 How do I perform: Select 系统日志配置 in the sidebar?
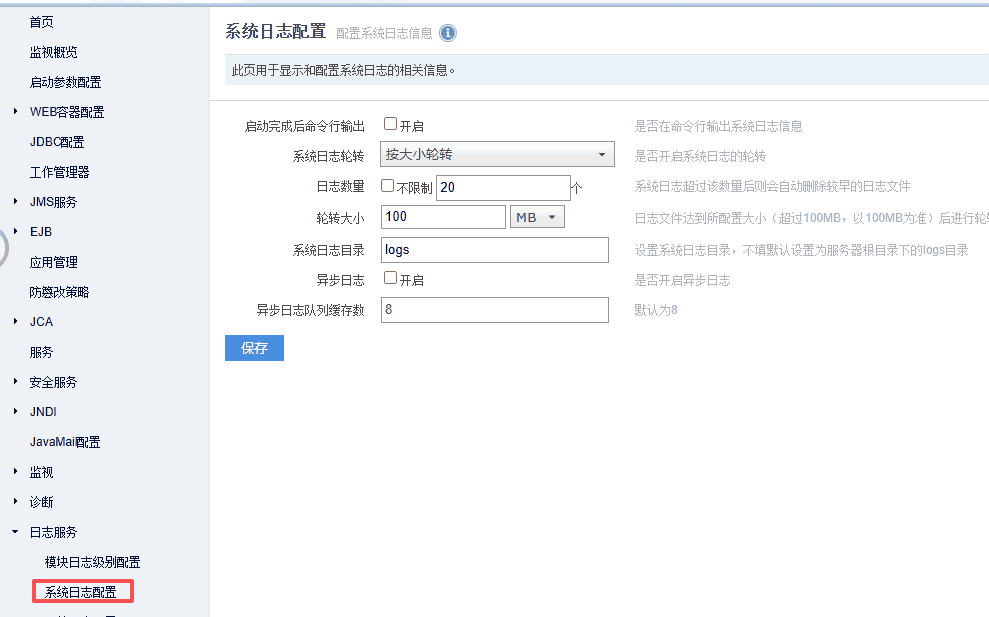click(x=81, y=592)
